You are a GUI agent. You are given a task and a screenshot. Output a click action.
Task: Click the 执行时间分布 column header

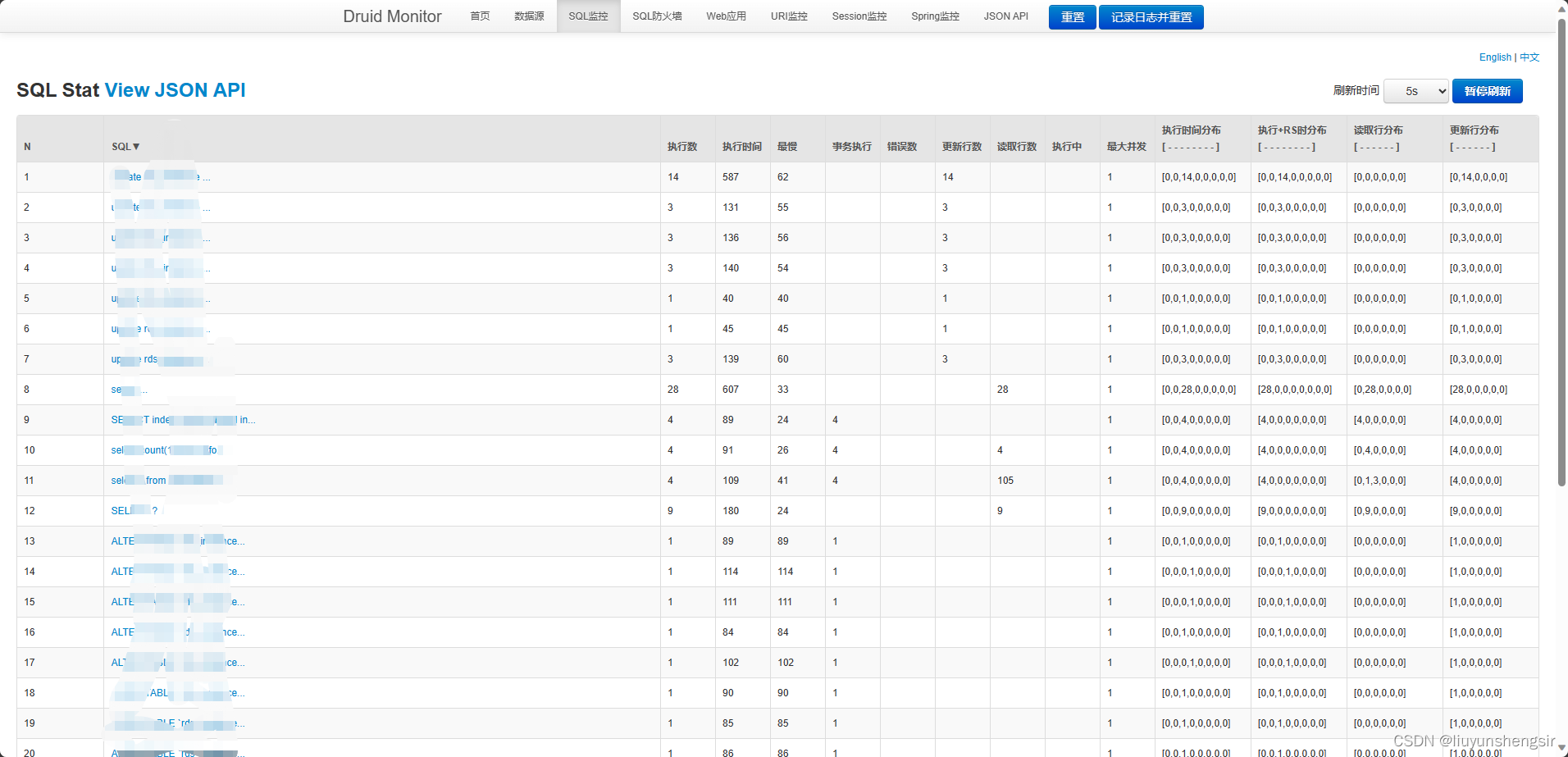click(x=1191, y=130)
